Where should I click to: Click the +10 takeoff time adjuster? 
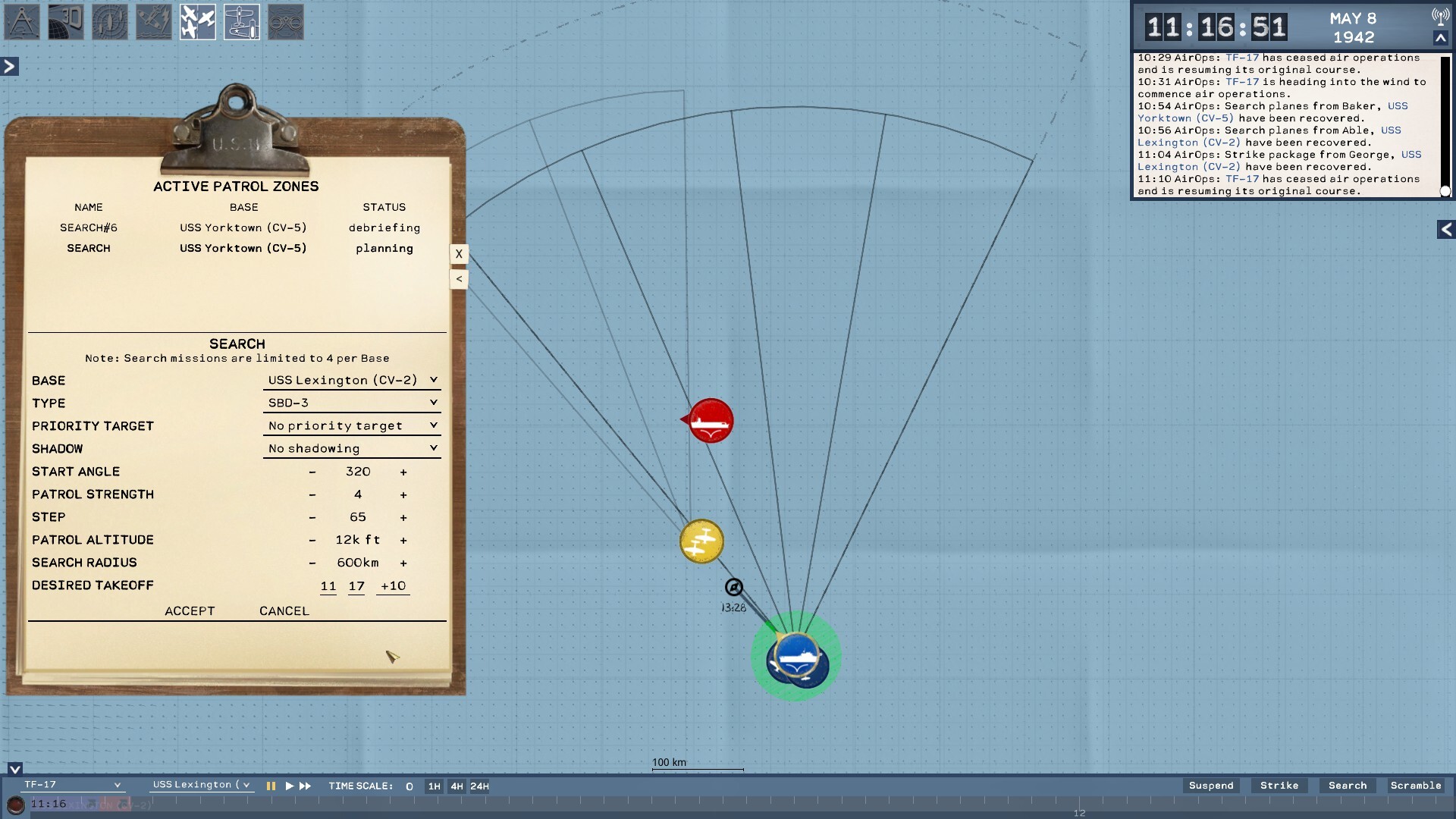(393, 585)
